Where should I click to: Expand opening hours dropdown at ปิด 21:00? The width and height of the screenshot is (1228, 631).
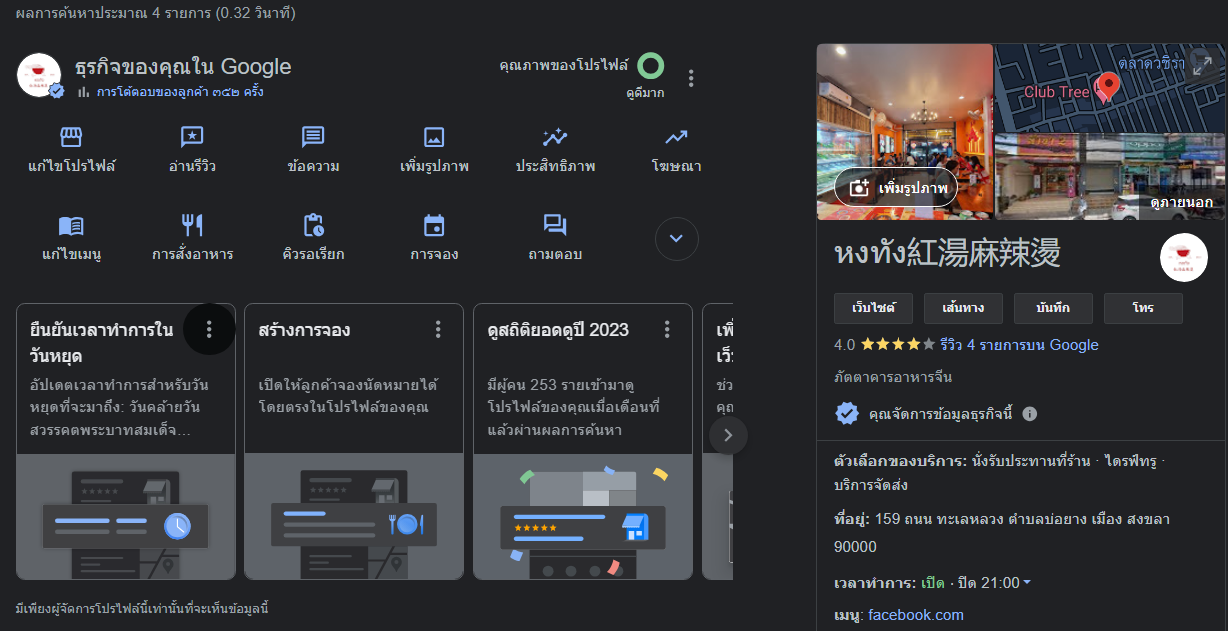pos(1027,583)
